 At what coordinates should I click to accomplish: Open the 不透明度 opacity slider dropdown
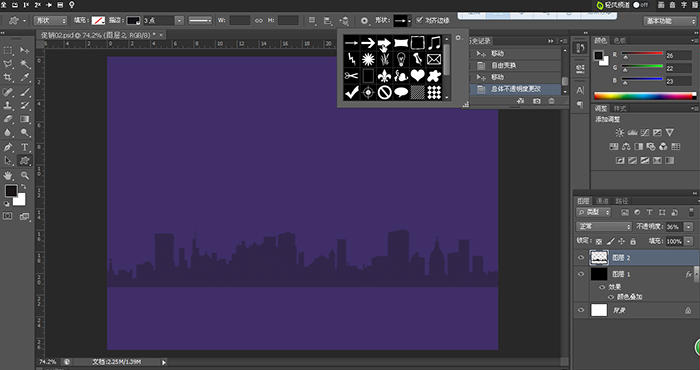689,227
